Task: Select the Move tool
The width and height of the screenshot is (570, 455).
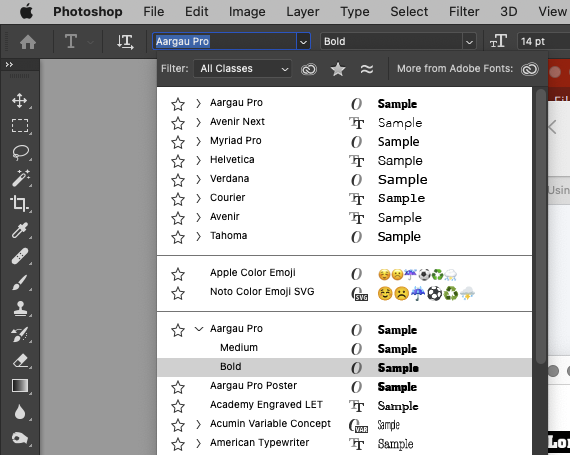Action: (20, 101)
